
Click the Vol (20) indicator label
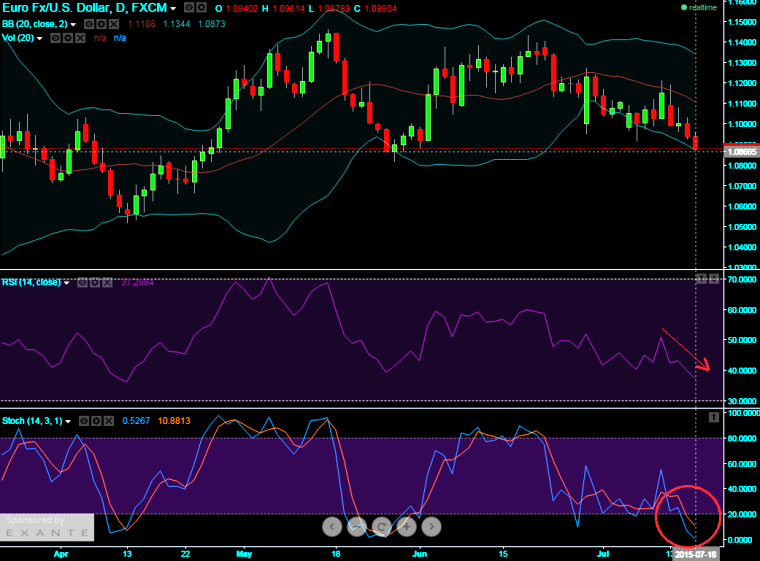[18, 38]
